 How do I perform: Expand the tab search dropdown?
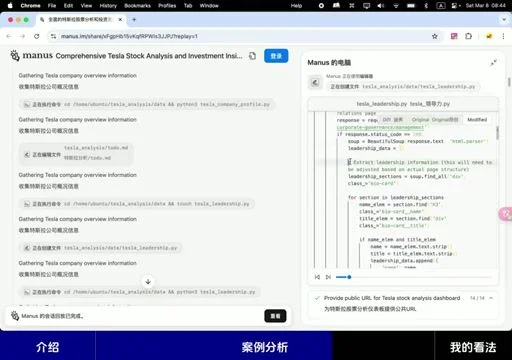click(504, 20)
